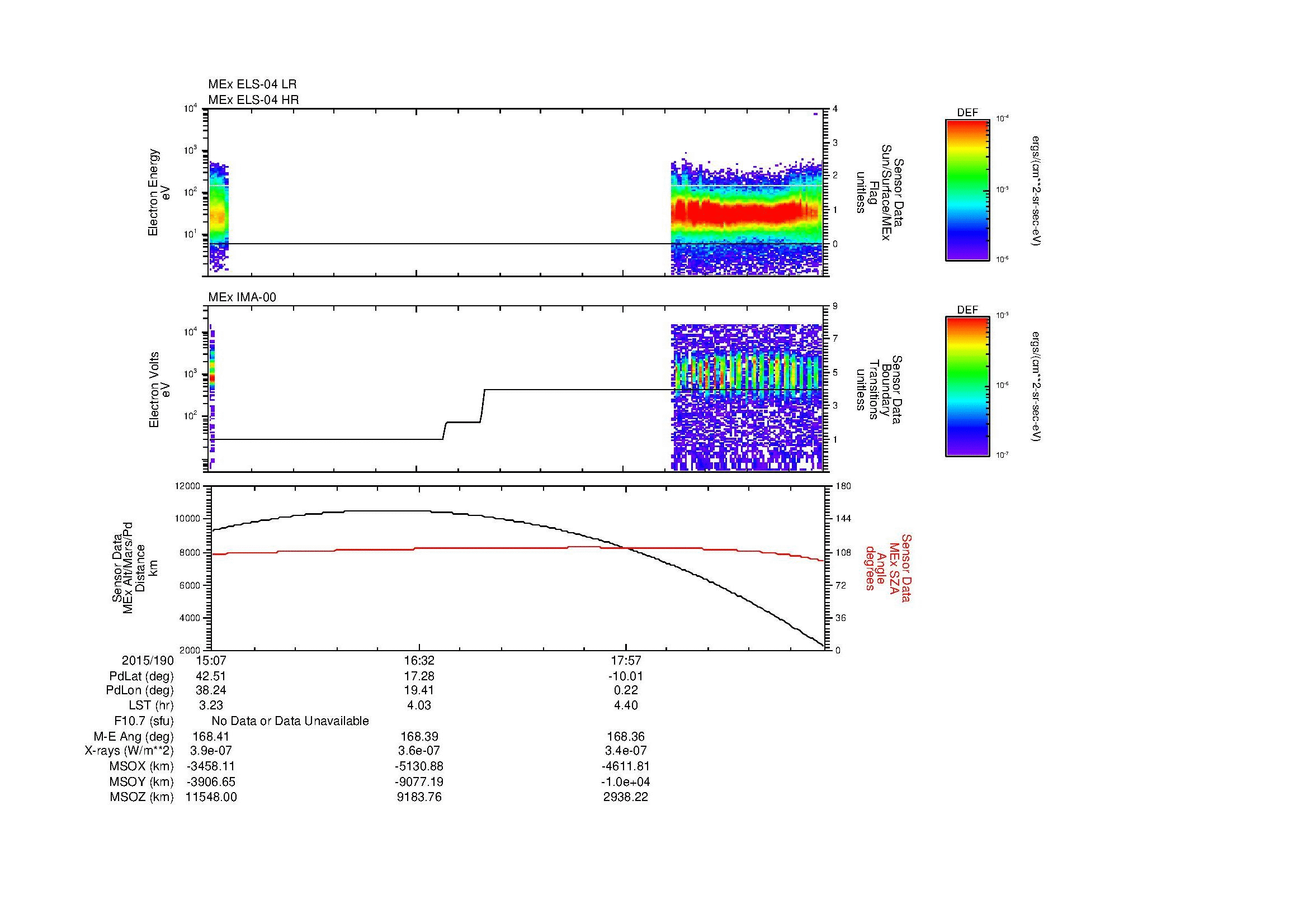Click the 'F10.7 (sfu)' row label
This screenshot has height=924, width=1308.
coord(144,721)
